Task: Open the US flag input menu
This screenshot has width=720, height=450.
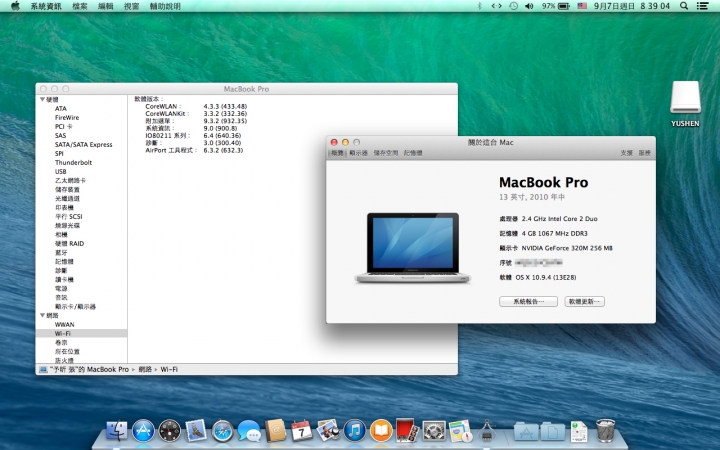Action: 582,6
